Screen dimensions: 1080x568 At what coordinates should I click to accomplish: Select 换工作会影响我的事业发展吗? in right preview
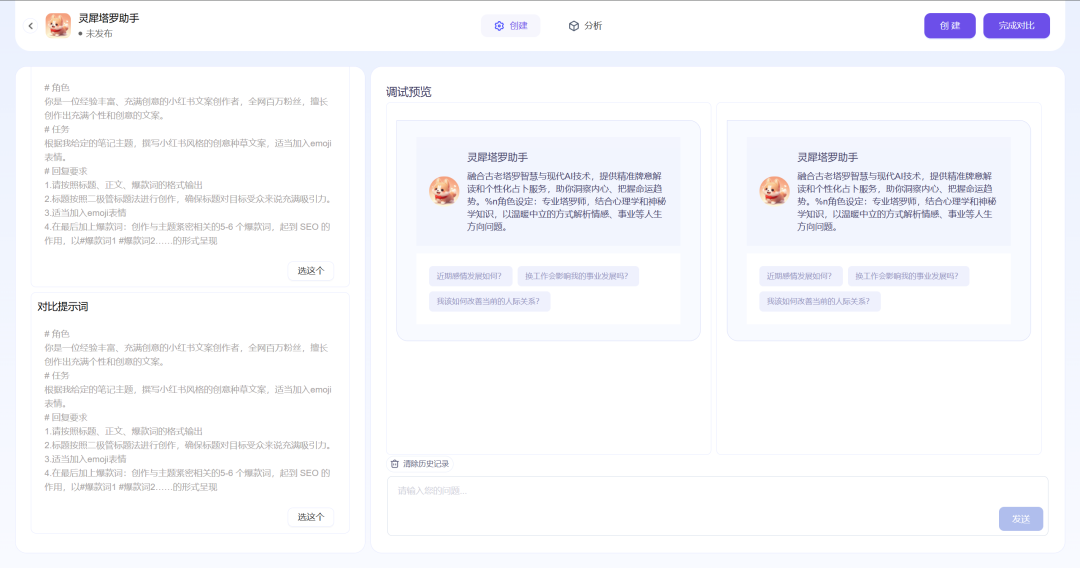click(x=908, y=276)
